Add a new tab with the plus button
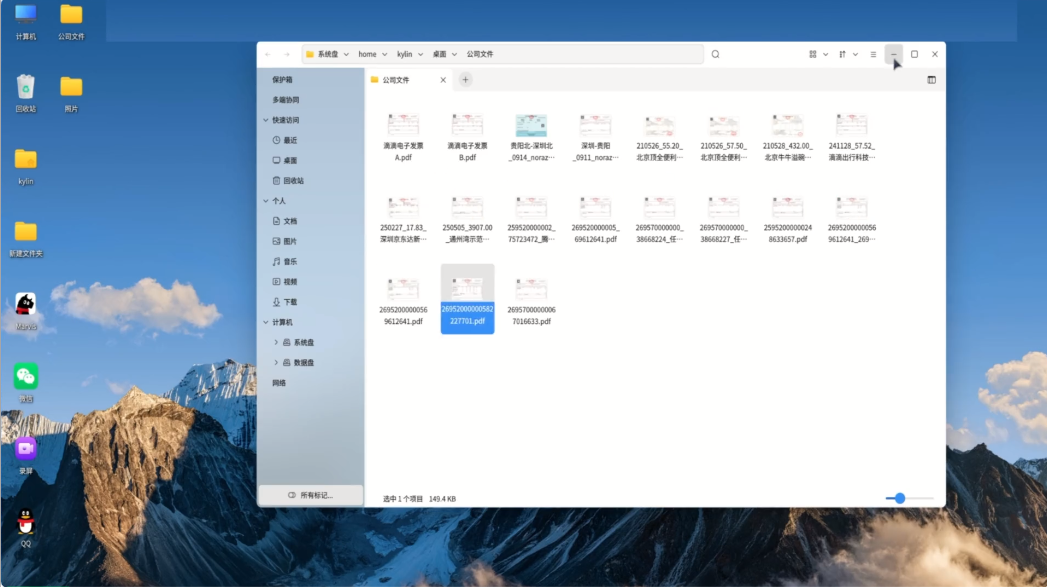This screenshot has width=1047, height=587. [465, 80]
